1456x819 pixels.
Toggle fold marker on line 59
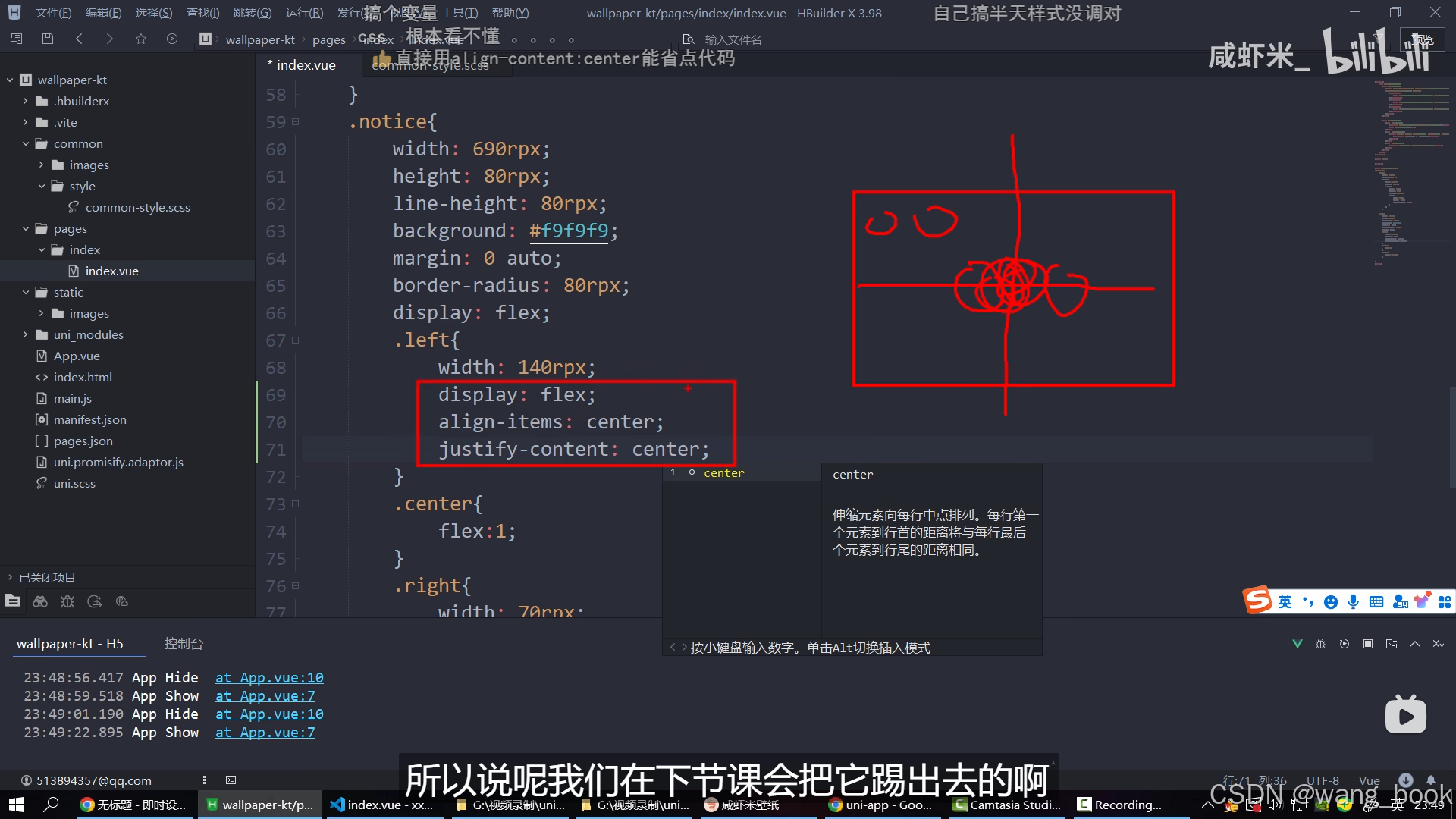click(x=296, y=121)
